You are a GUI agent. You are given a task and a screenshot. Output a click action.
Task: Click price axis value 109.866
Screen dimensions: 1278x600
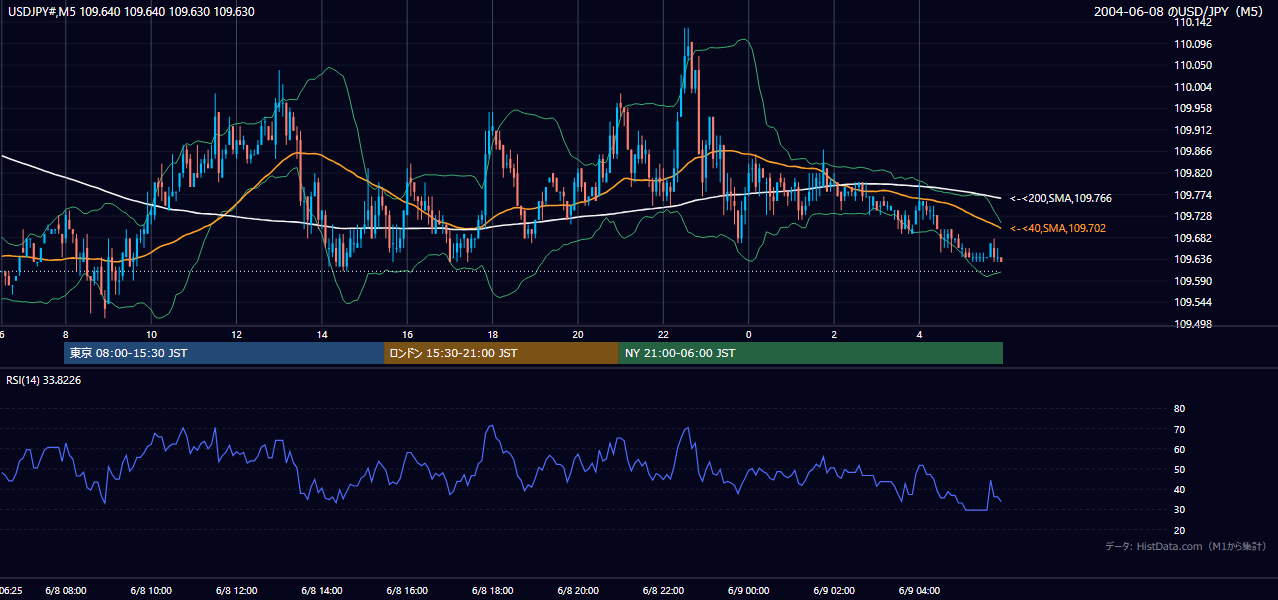(x=1193, y=151)
